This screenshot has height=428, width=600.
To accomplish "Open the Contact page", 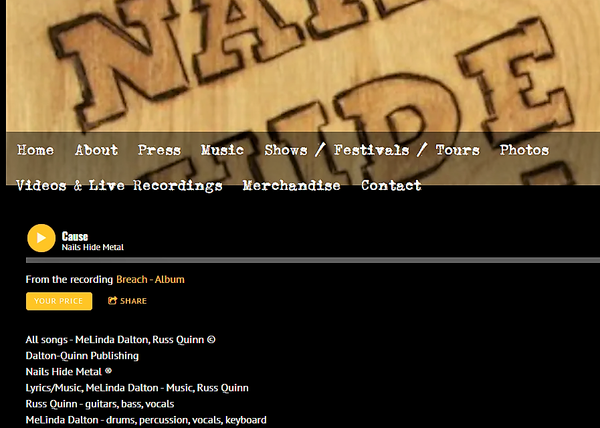I will [x=391, y=186].
